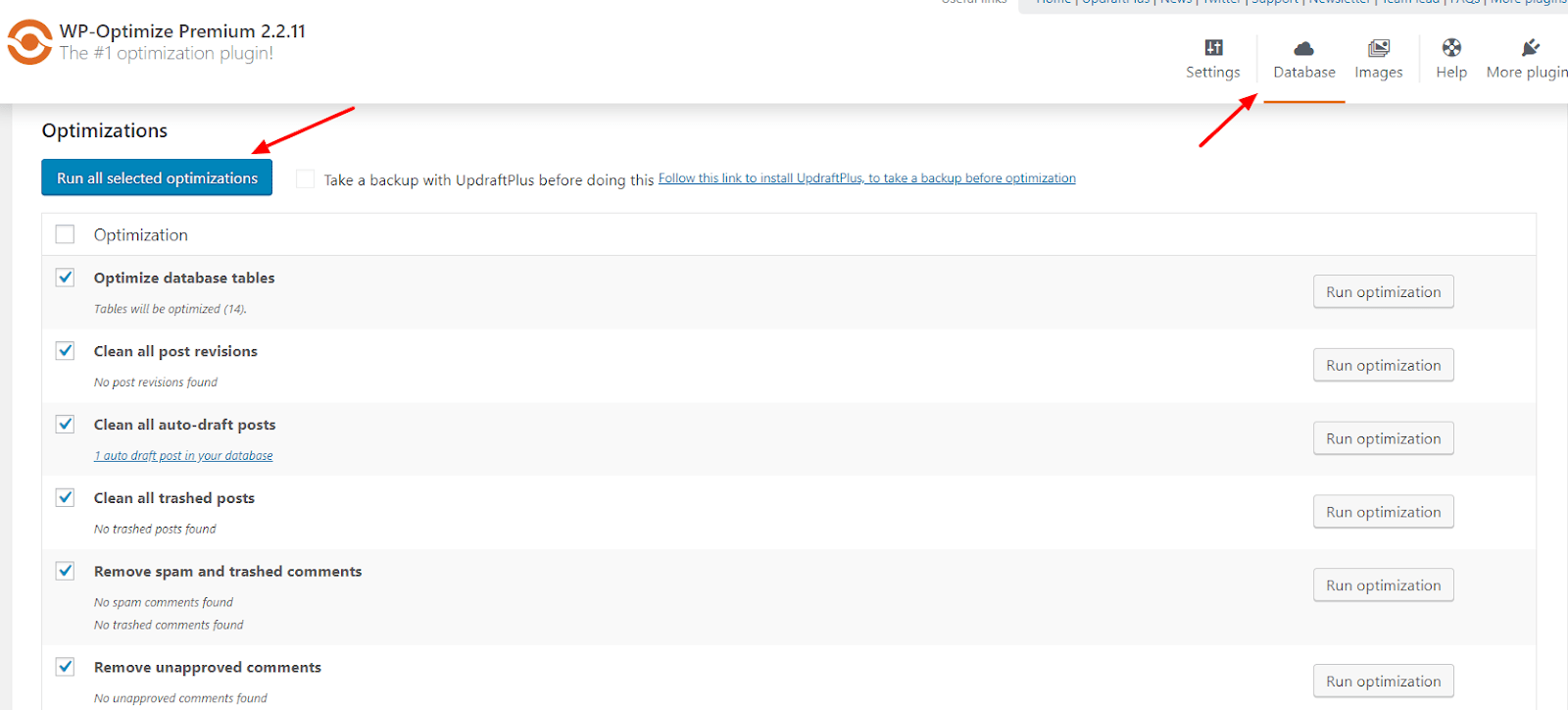
Task: Run optimization for Remove unapproved comments
Action: pyautogui.click(x=1383, y=681)
